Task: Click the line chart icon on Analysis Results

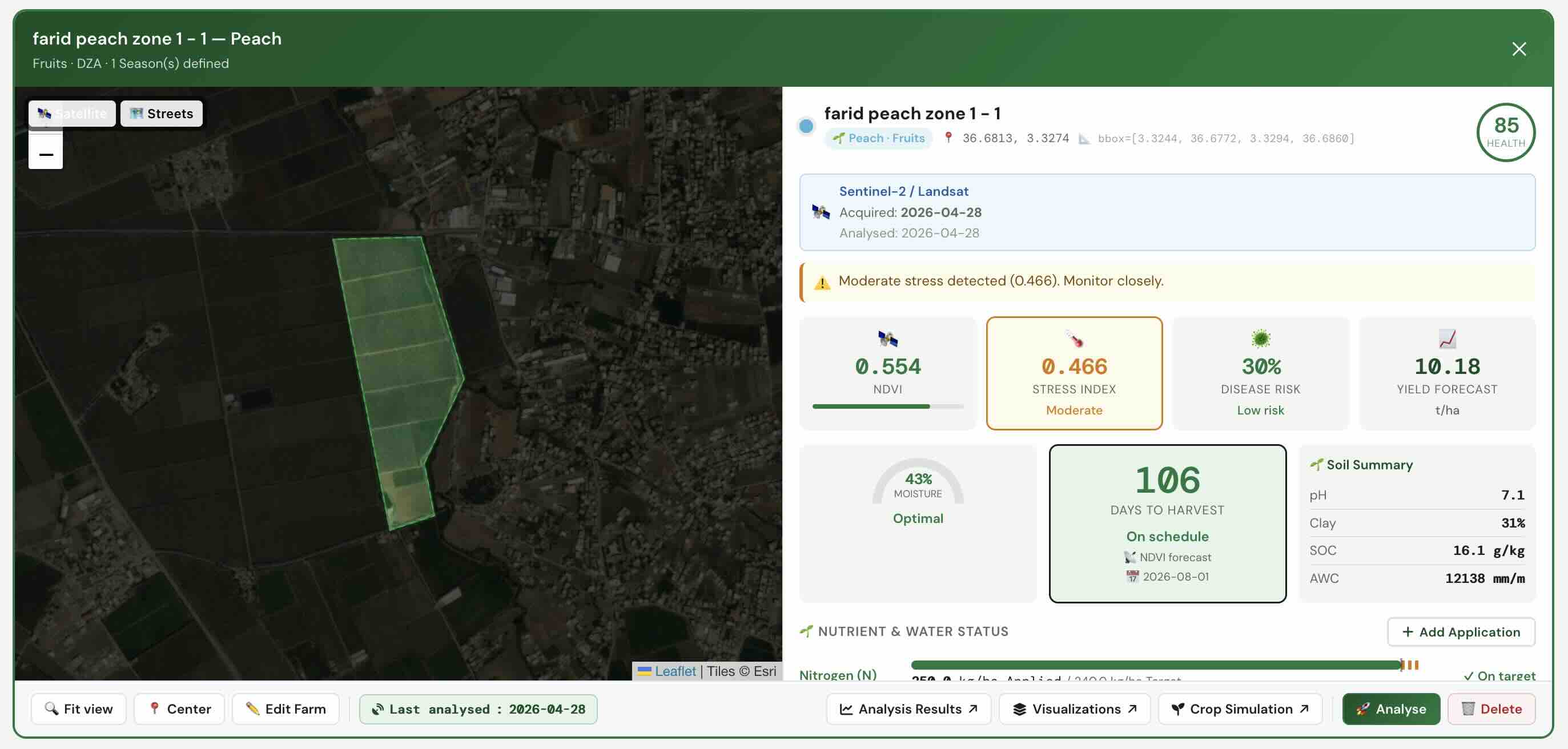Action: pyautogui.click(x=846, y=709)
